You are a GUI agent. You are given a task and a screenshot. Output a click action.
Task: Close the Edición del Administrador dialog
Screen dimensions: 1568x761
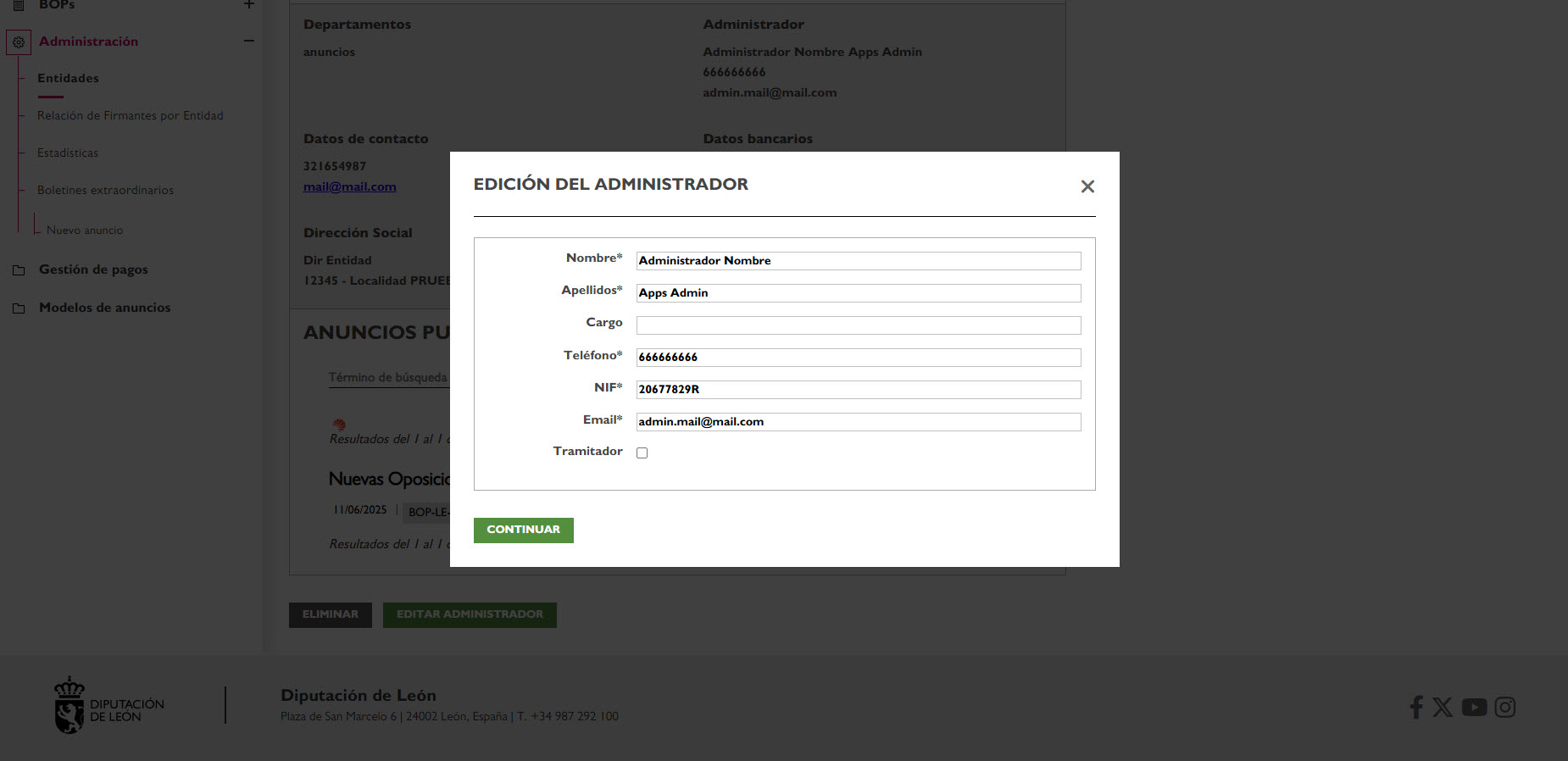(x=1087, y=186)
